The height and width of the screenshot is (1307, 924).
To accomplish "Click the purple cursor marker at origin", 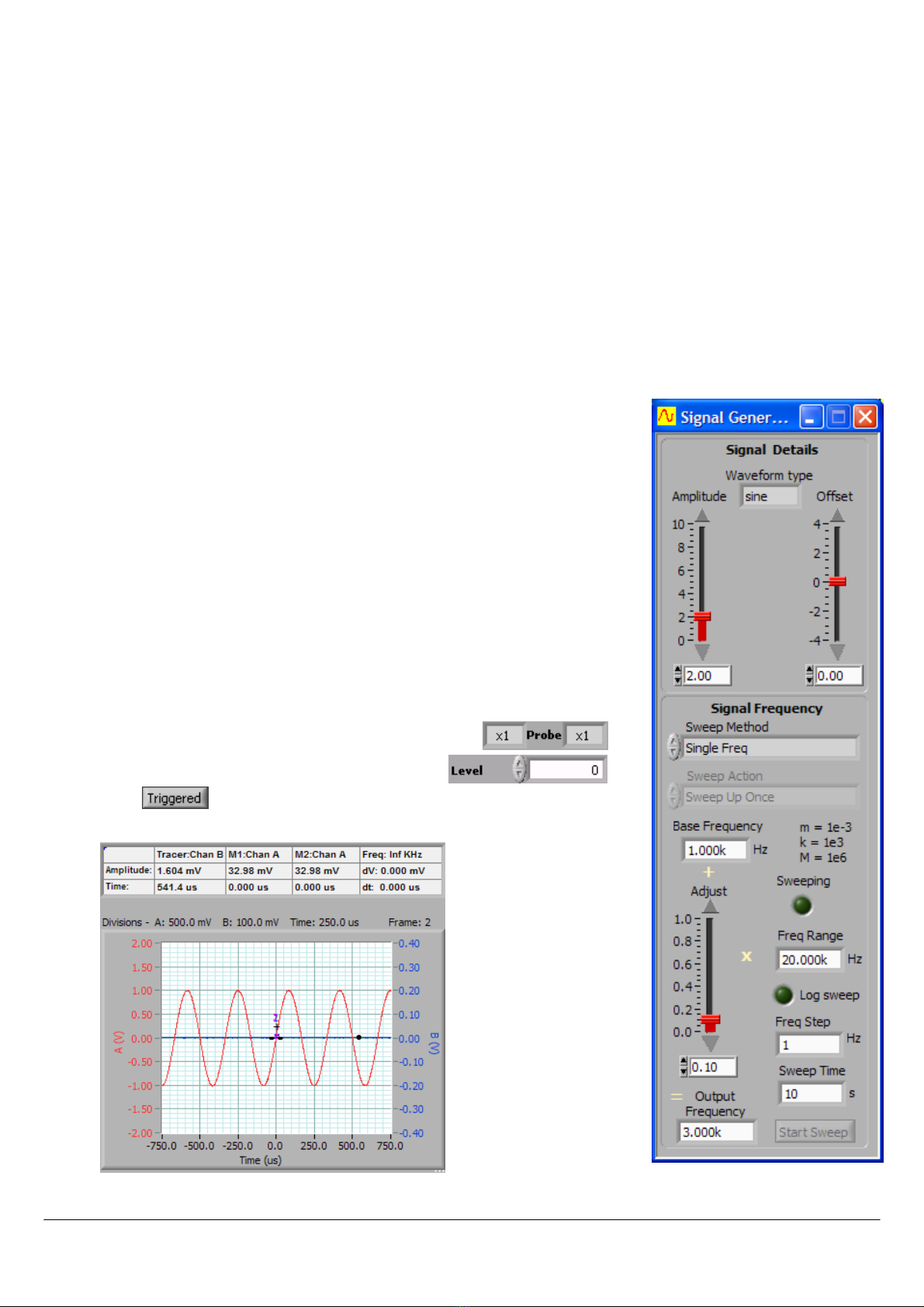I will point(276,1036).
